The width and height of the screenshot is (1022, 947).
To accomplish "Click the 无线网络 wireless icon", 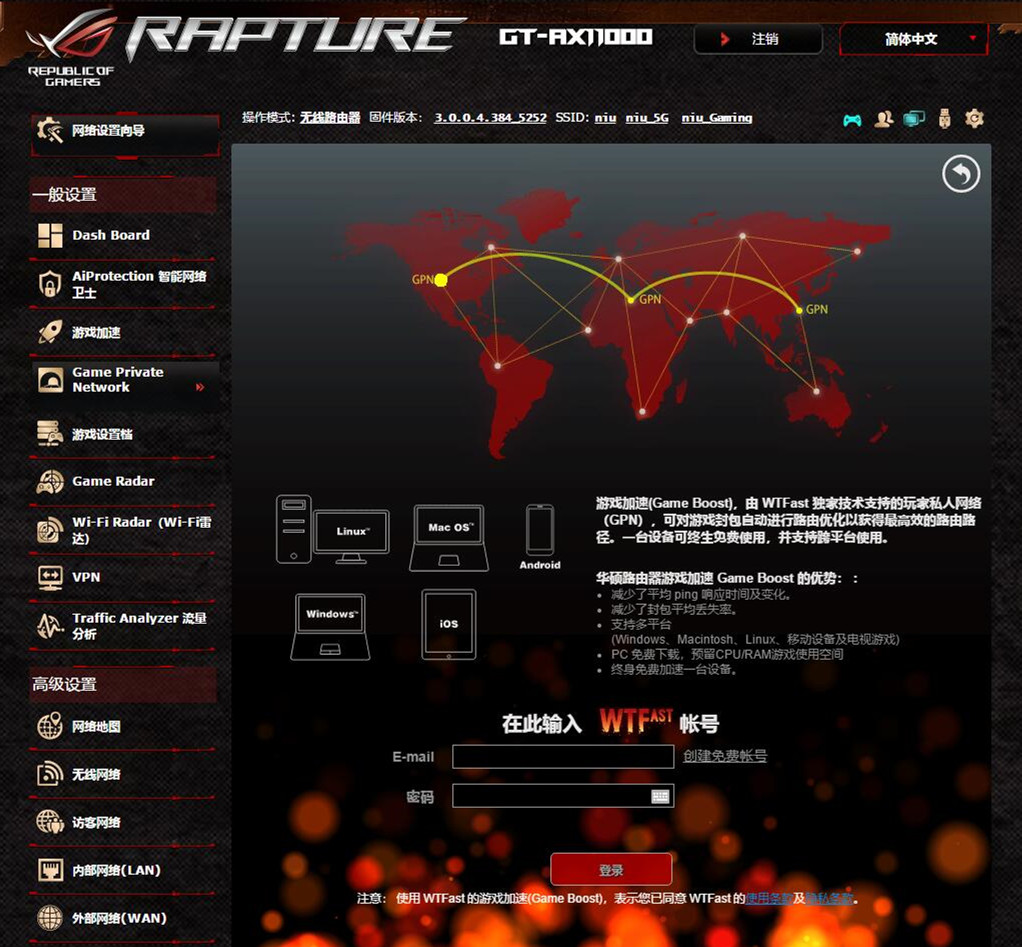I will [50, 774].
